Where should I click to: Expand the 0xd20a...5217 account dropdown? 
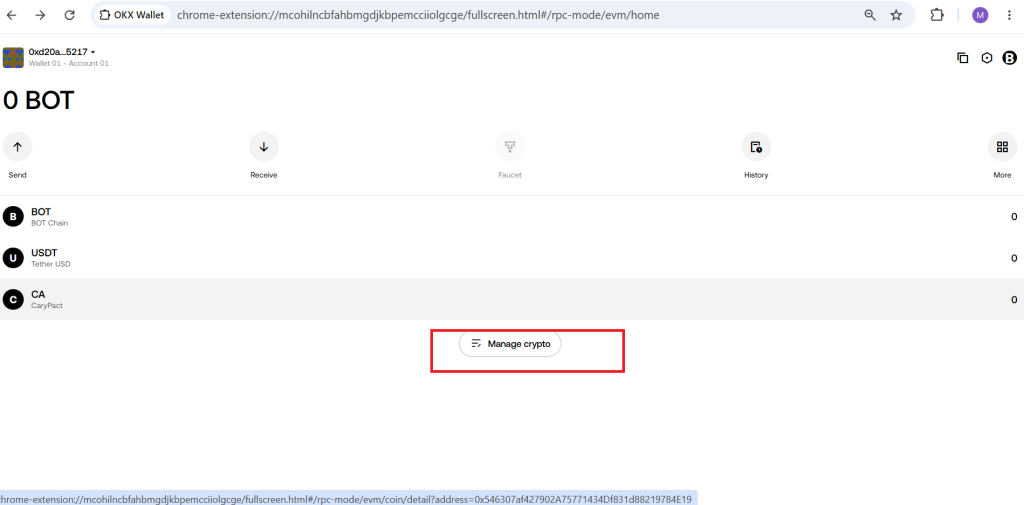coord(62,52)
